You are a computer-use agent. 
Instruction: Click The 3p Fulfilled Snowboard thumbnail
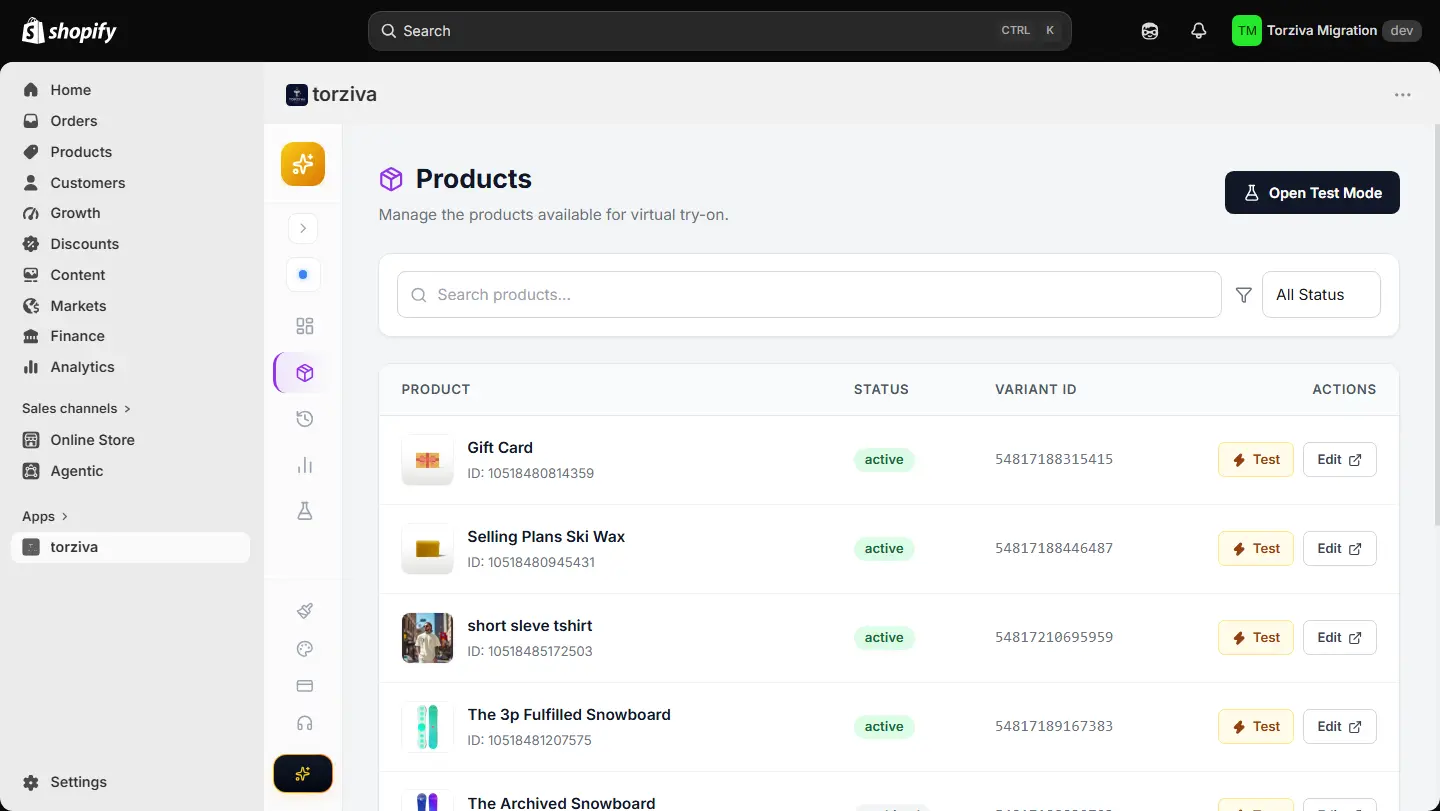(427, 727)
